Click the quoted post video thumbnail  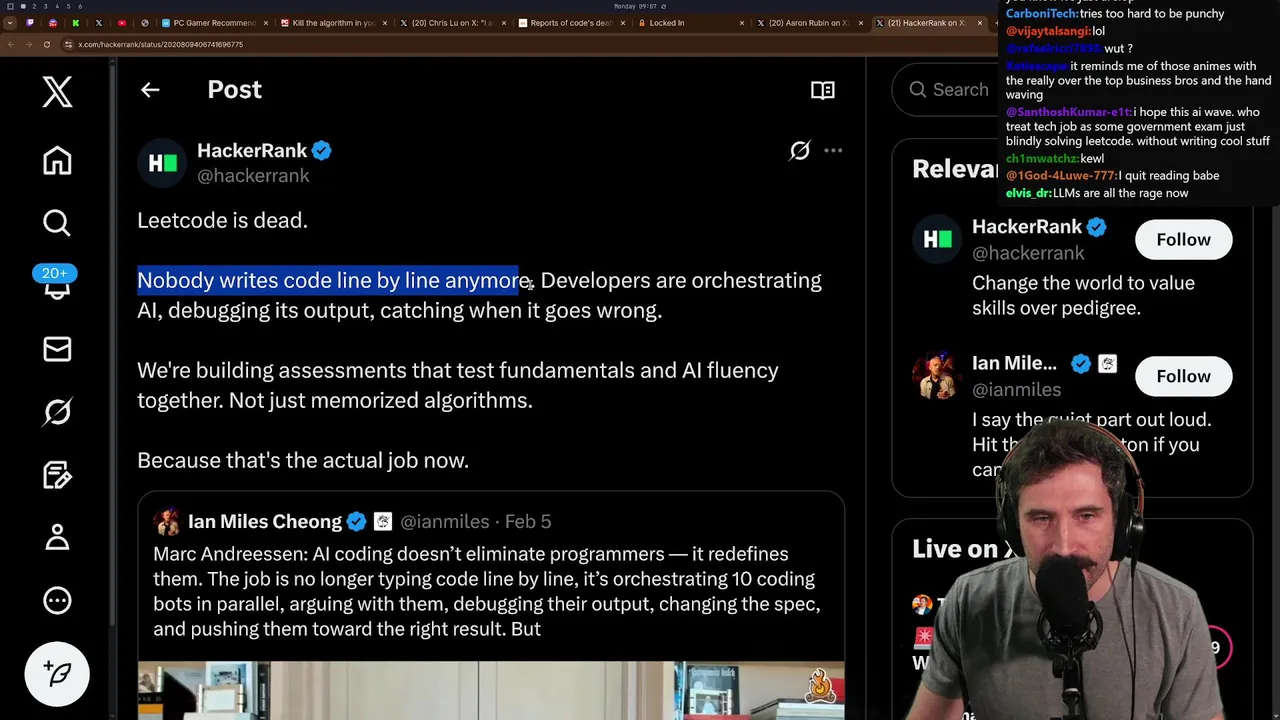pyautogui.click(x=491, y=690)
